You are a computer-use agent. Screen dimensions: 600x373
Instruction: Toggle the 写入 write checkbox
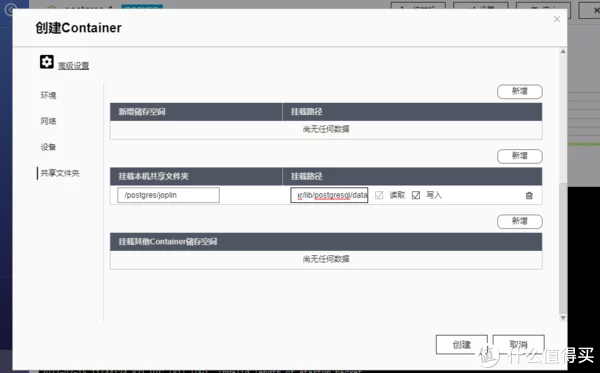[416, 195]
